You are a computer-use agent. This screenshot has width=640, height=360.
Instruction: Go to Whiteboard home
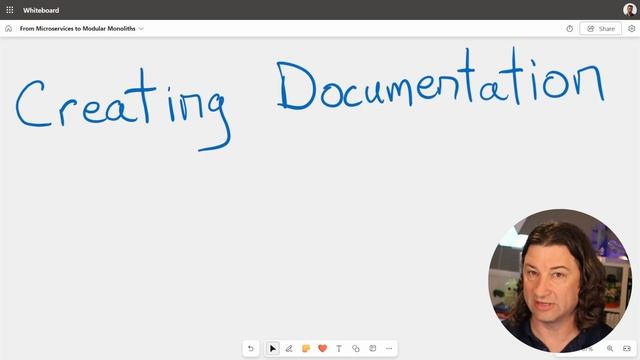[x=9, y=29]
